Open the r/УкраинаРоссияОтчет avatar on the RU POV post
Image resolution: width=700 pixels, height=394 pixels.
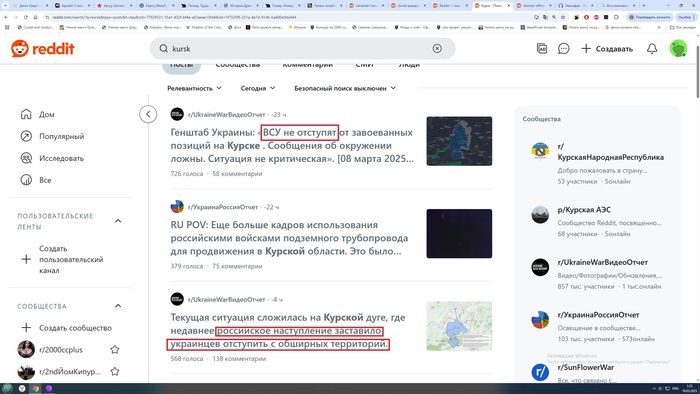click(x=177, y=207)
